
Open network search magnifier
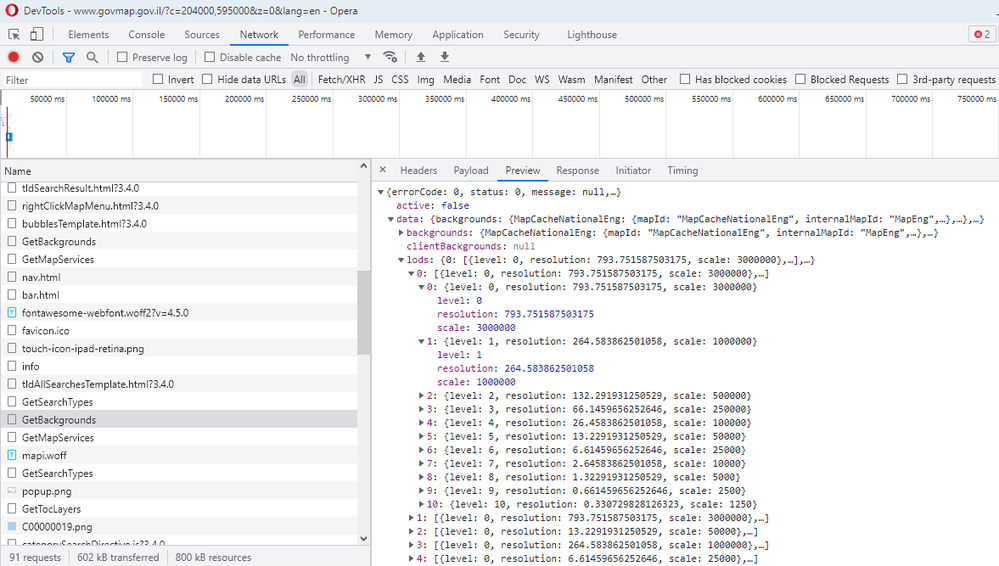[x=92, y=57]
